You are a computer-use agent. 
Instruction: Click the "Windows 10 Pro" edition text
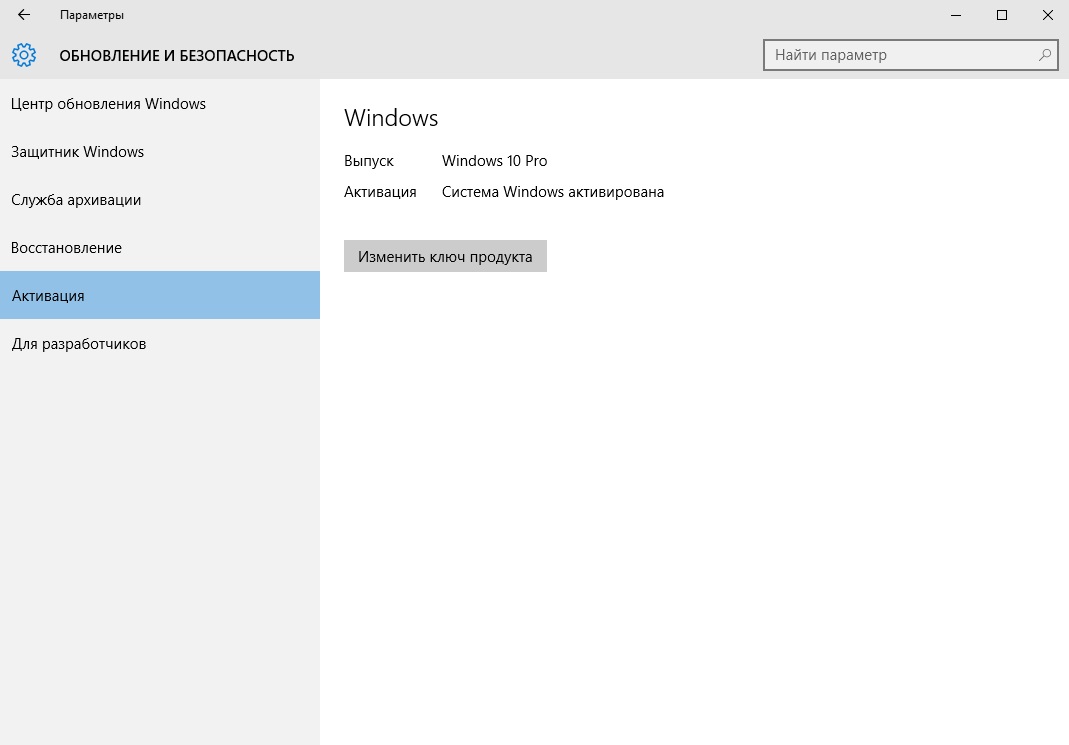point(494,161)
